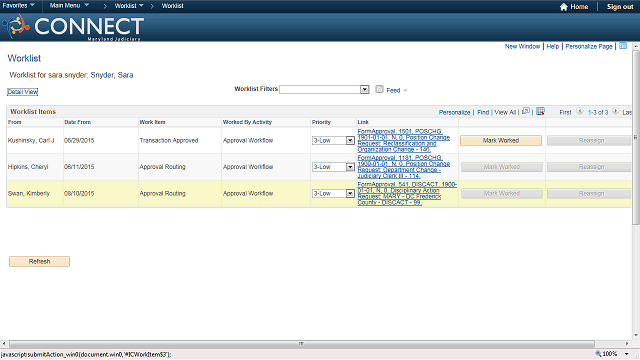Change priority for Kushinsky, Carl J row
Screen dimensions: 640x360
coord(333,140)
